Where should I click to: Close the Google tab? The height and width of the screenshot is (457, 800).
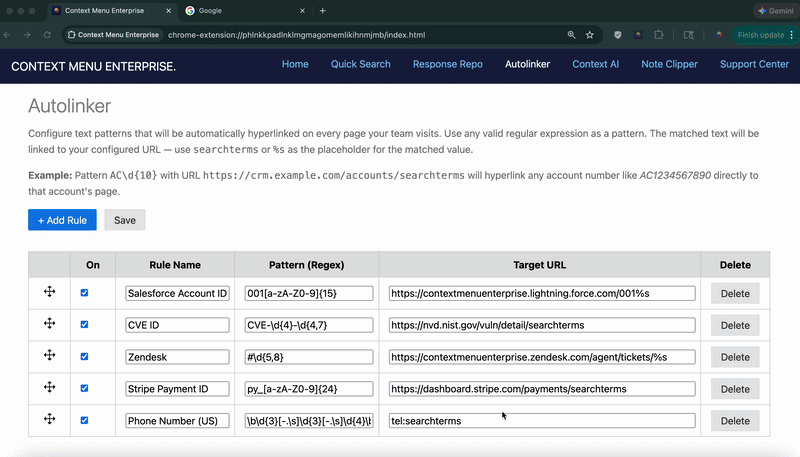(302, 11)
